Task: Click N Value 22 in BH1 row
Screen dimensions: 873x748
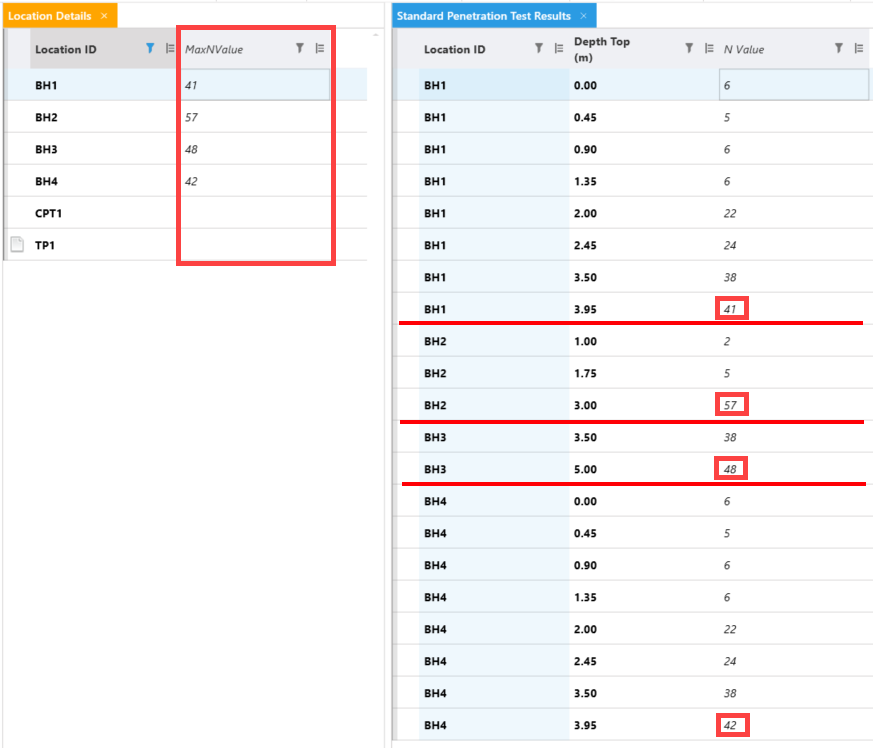Action: [793, 213]
